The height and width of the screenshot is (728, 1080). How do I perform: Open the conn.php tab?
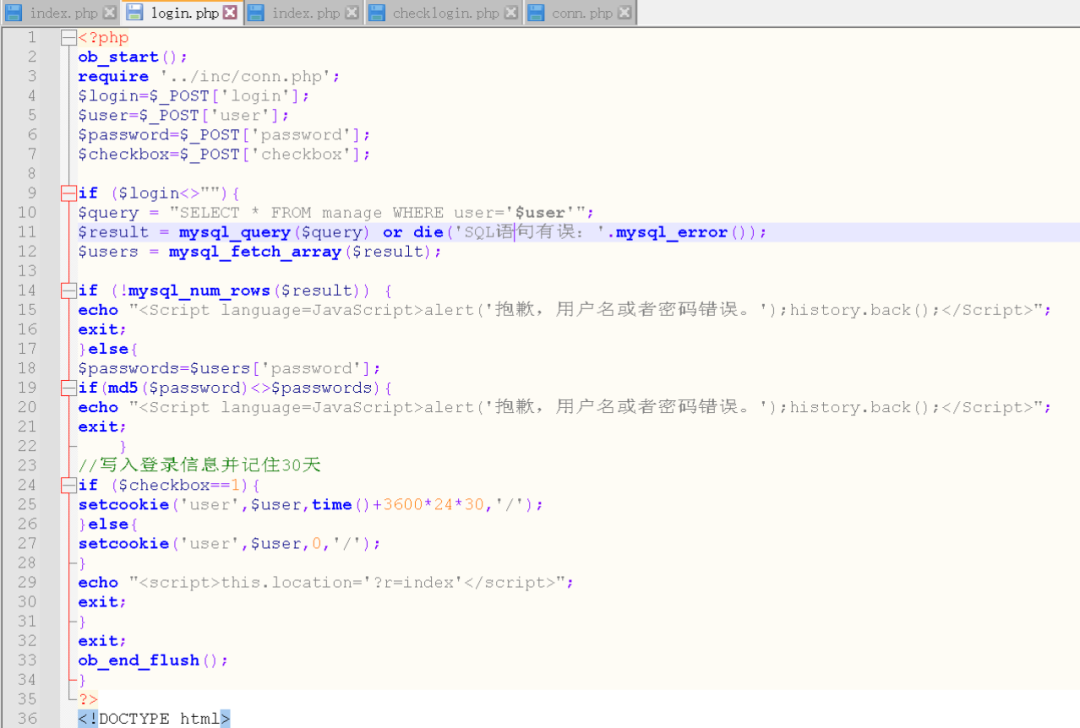tap(582, 12)
